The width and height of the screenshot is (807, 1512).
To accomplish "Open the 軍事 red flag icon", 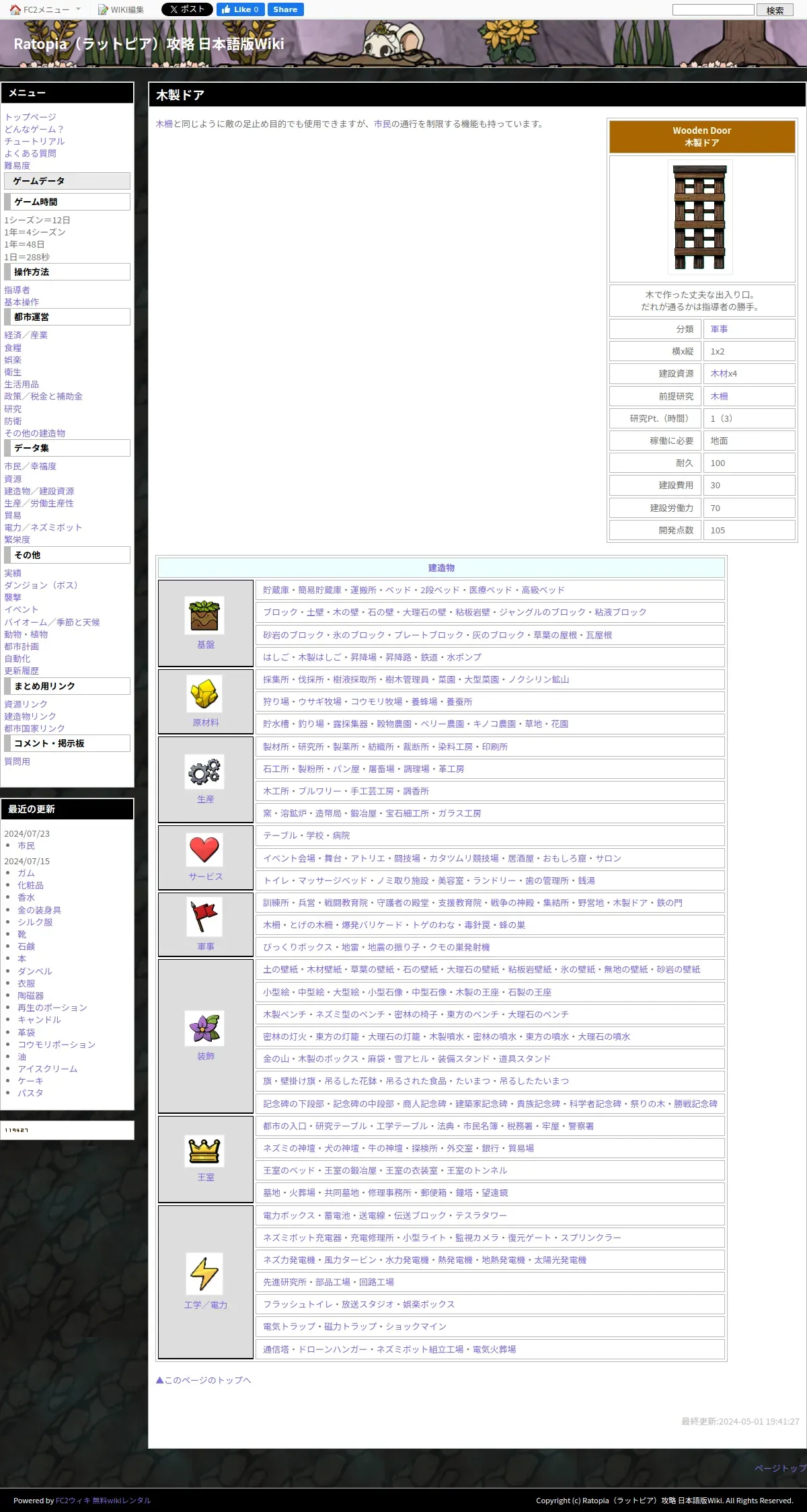I will click(204, 917).
